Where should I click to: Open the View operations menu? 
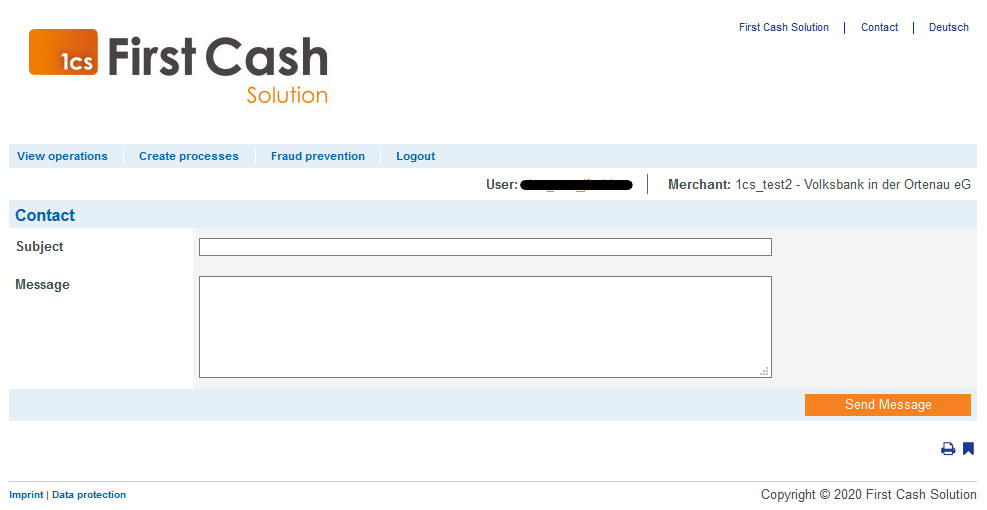(62, 156)
